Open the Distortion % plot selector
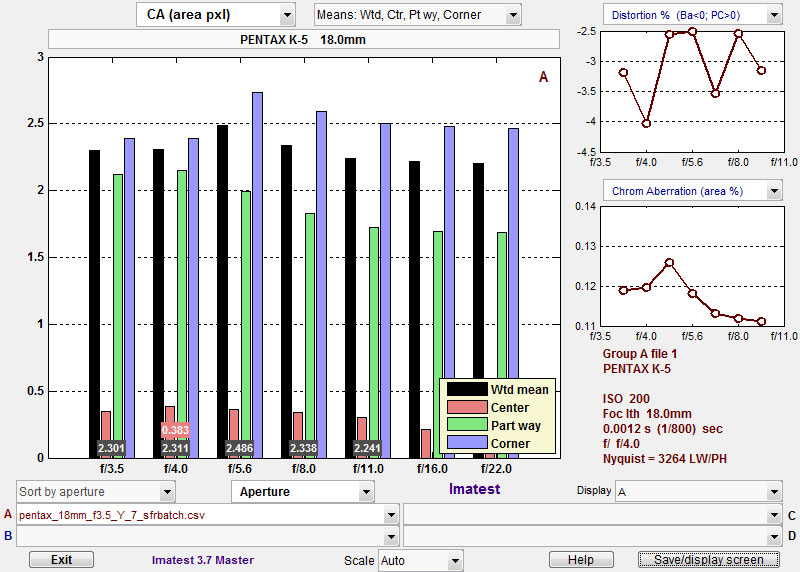This screenshot has height=572, width=800. pyautogui.click(x=692, y=15)
